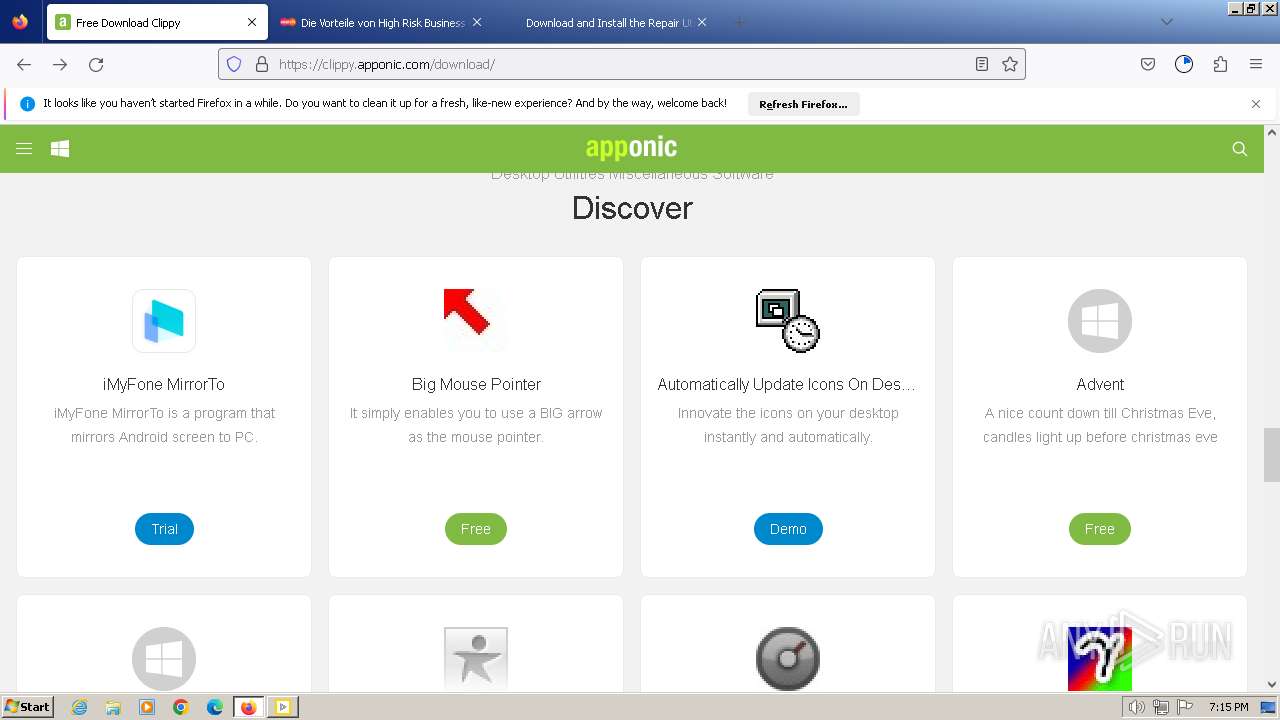Open the Advent title link
Screen dimensions: 1280x720
[x=1100, y=384]
